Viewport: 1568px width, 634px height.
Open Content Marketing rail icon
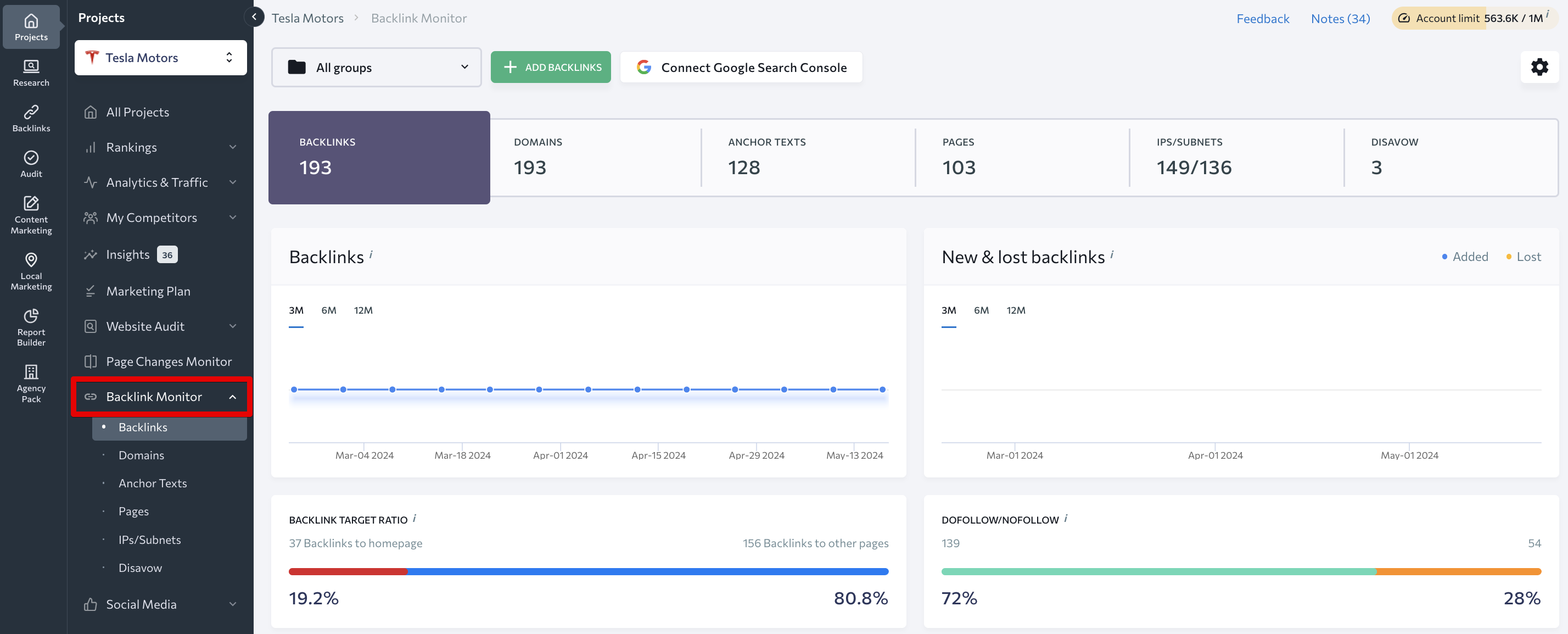(31, 214)
